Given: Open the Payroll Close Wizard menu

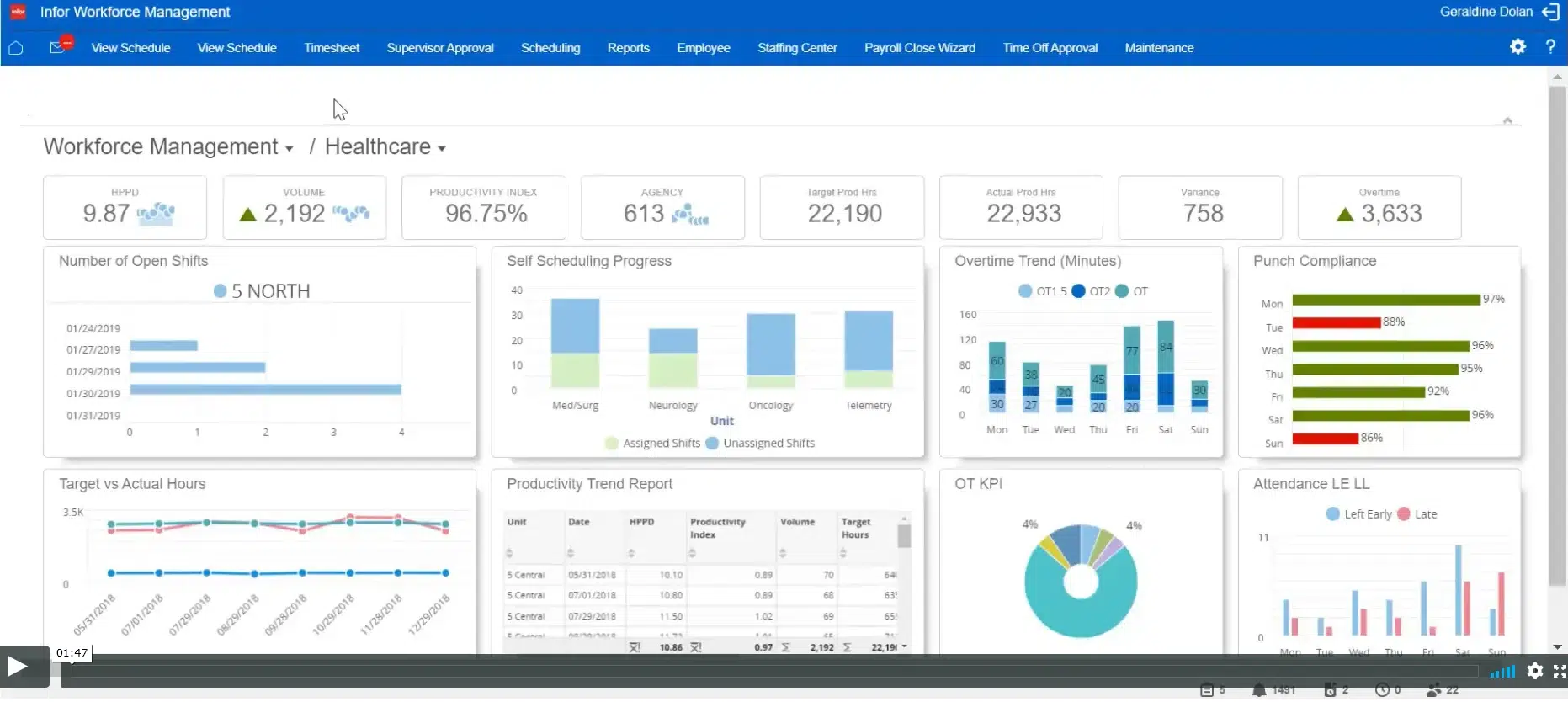Looking at the screenshot, I should click(x=919, y=48).
